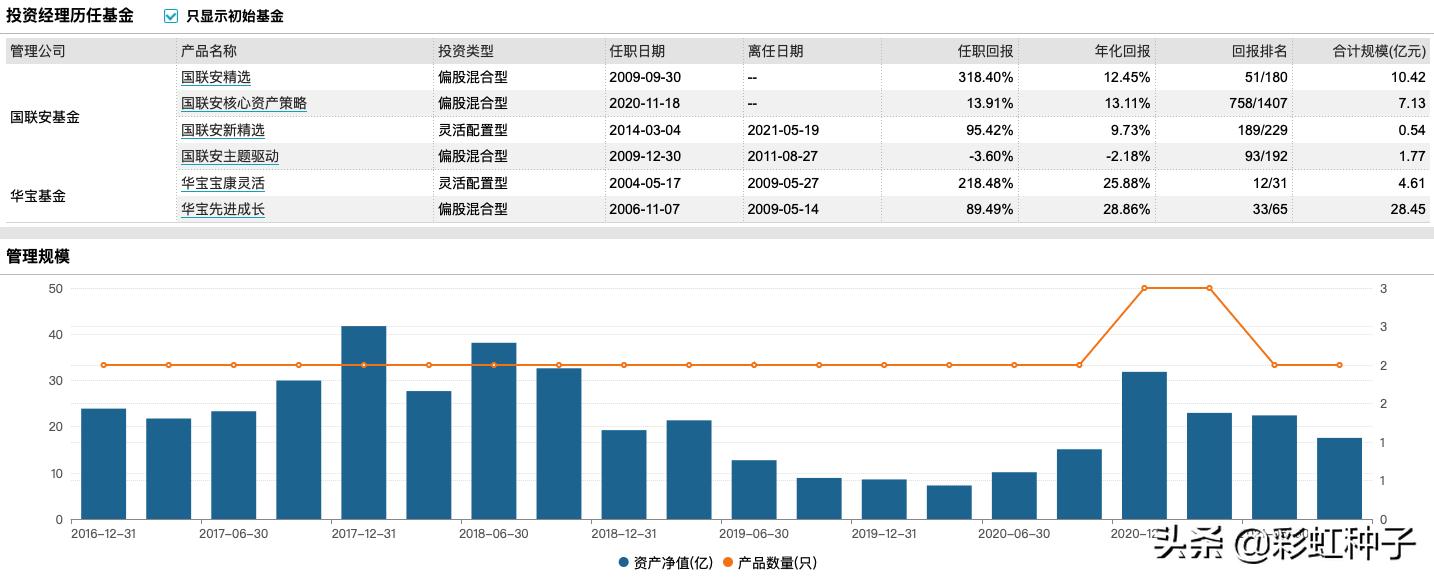Click the blue 资产净值 legend dot

pyautogui.click(x=625, y=563)
